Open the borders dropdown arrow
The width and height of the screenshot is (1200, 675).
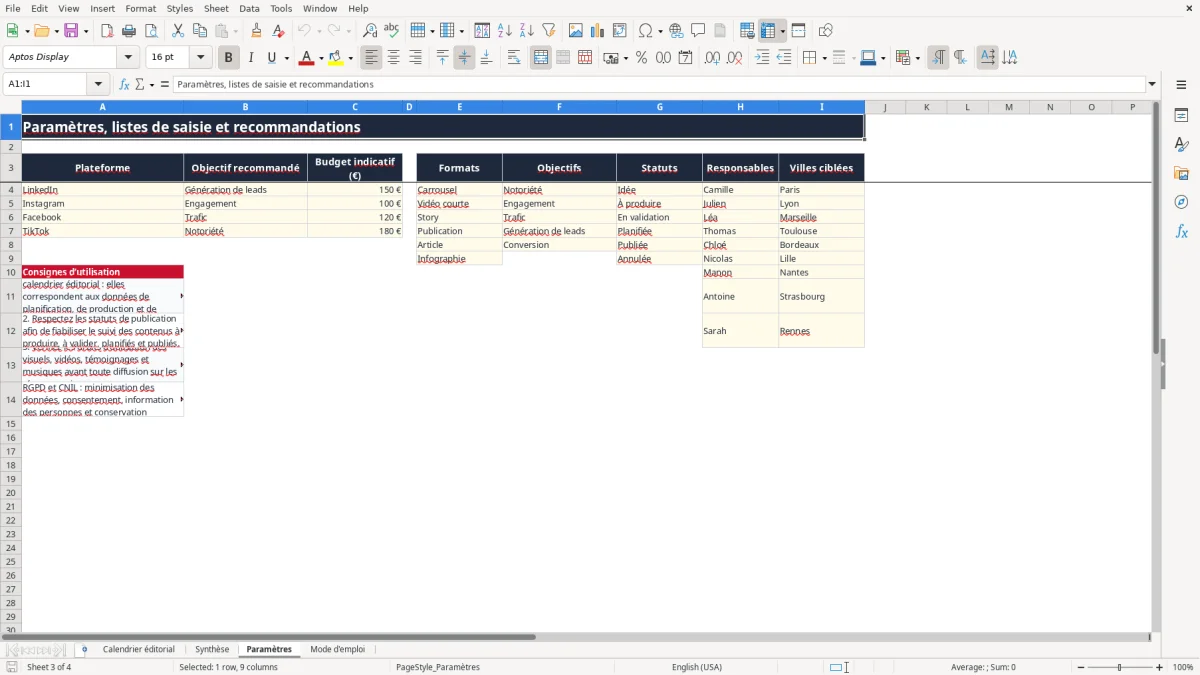[823, 58]
